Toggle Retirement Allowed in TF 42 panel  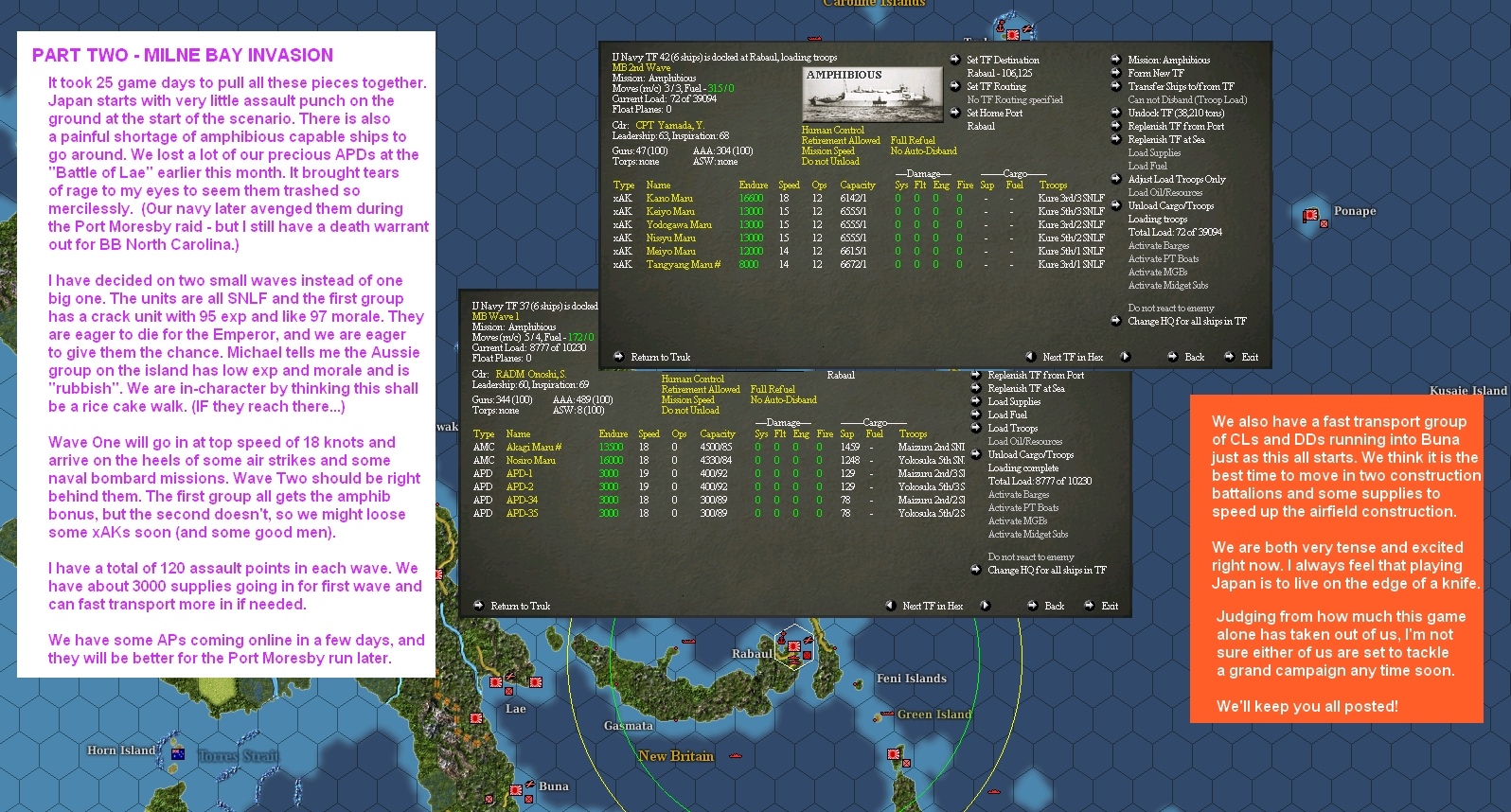pyautogui.click(x=841, y=141)
